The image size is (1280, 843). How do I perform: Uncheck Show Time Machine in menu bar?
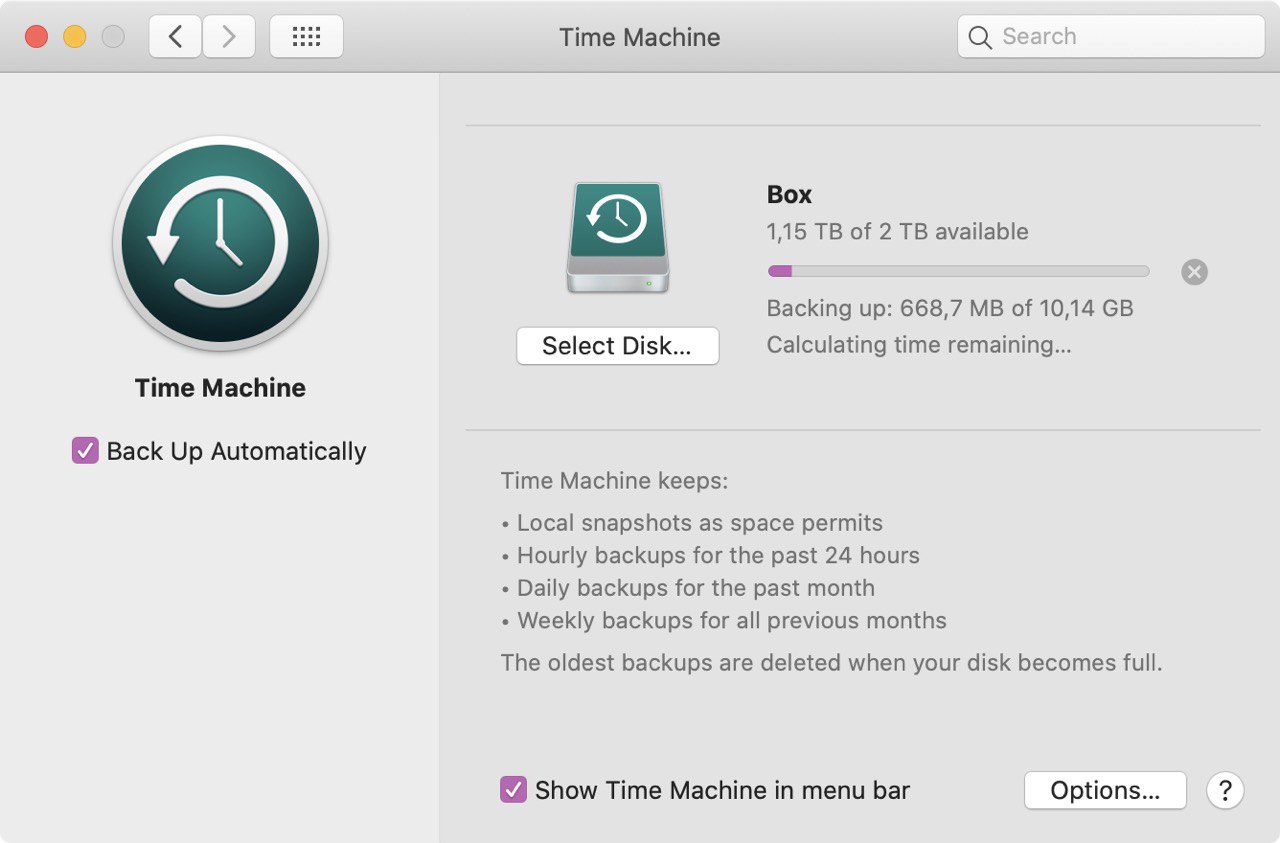[513, 790]
